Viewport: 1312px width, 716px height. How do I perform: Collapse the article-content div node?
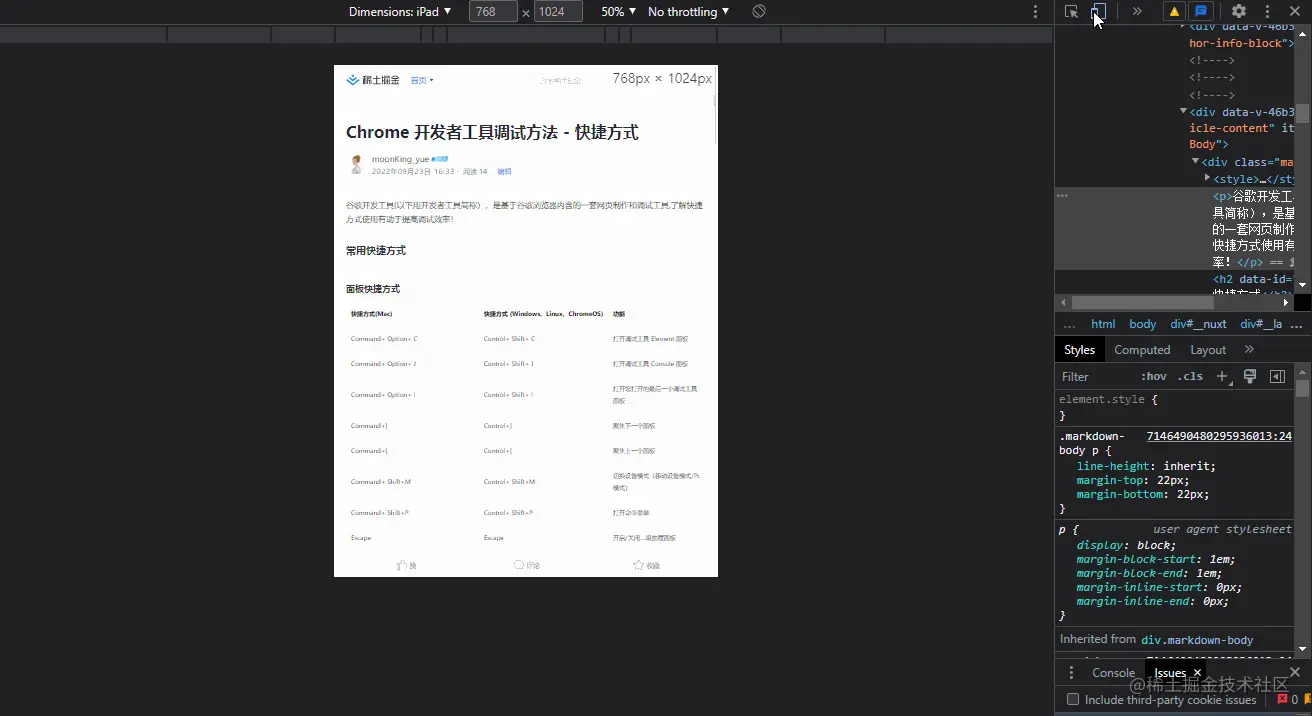click(x=1184, y=112)
